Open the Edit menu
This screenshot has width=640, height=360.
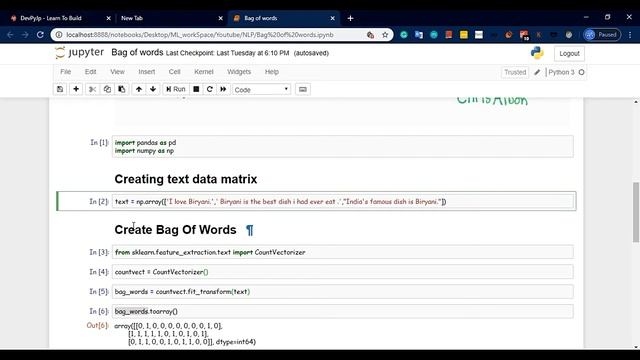91,72
